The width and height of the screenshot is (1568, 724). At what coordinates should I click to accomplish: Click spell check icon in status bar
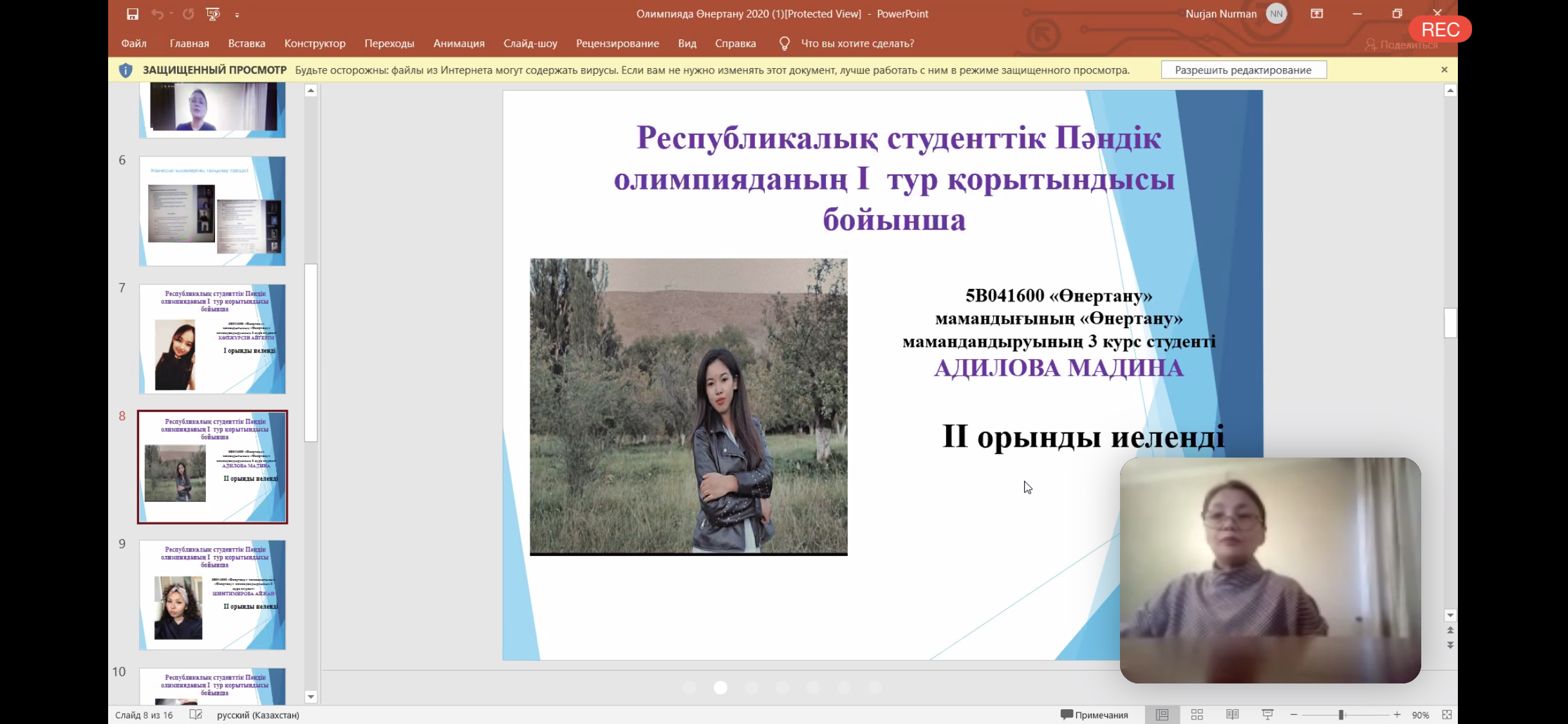[x=196, y=714]
